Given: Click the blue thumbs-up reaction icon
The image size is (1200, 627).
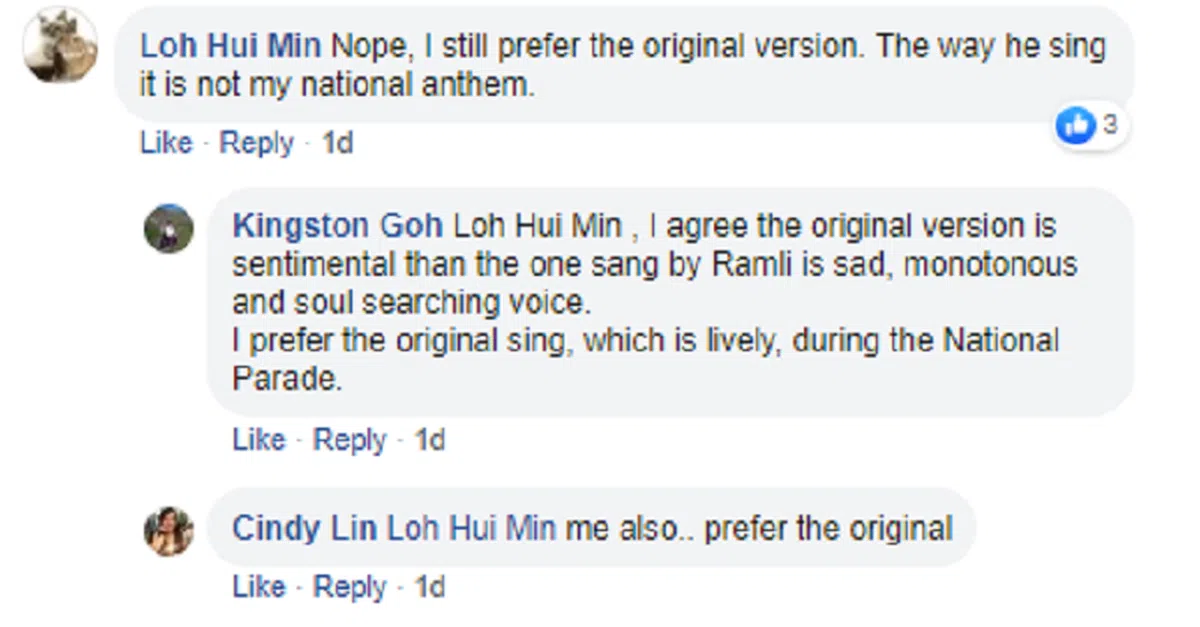Looking at the screenshot, I should pyautogui.click(x=1078, y=126).
